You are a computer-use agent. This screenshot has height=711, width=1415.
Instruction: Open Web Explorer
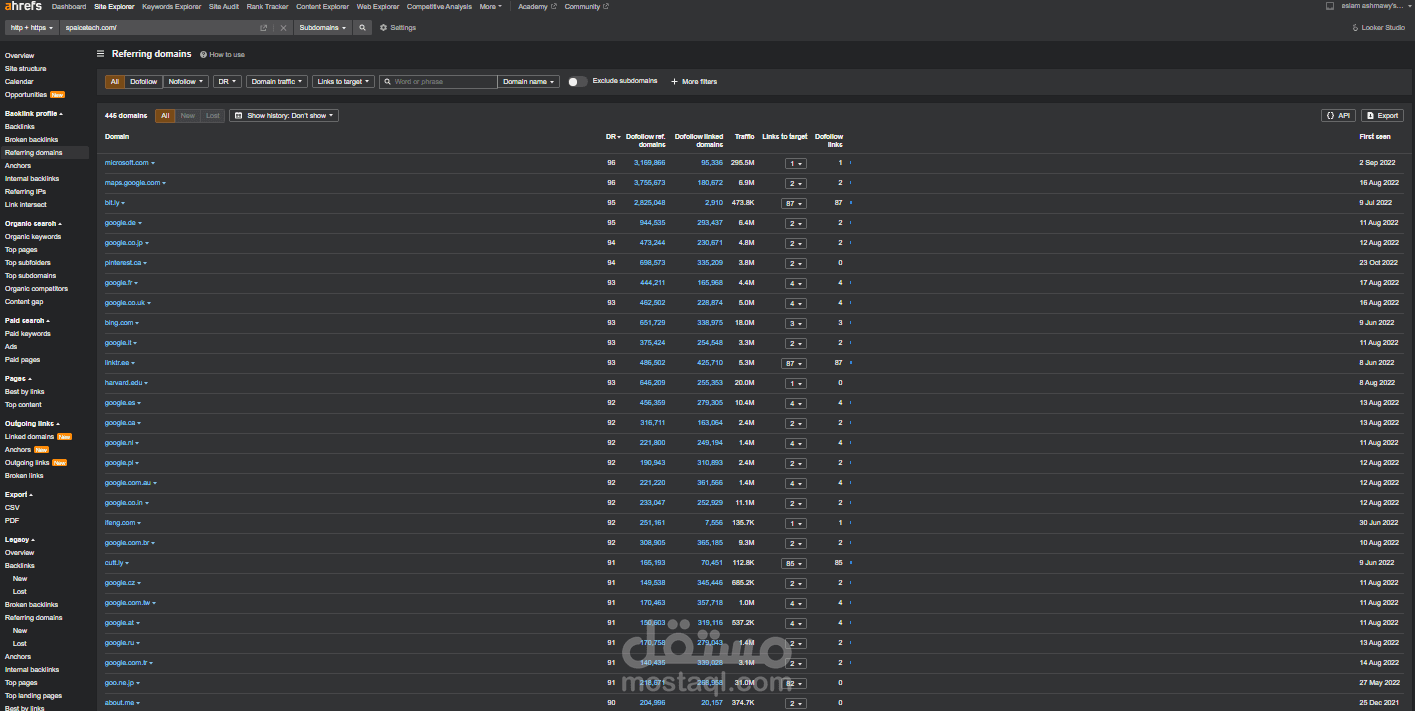pos(378,6)
